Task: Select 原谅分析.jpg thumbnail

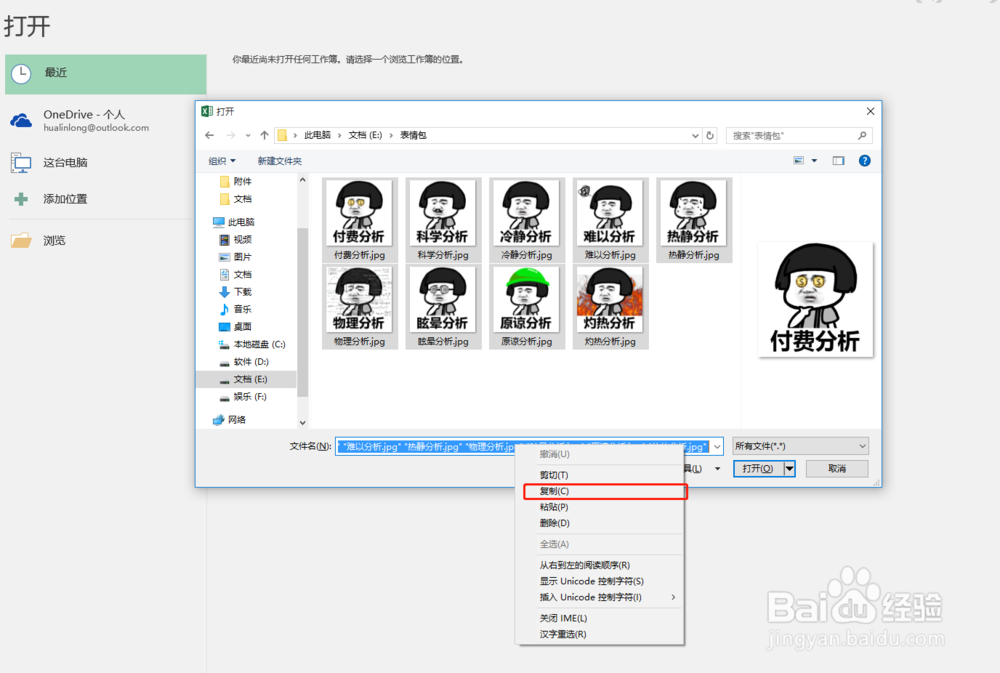Action: (526, 307)
